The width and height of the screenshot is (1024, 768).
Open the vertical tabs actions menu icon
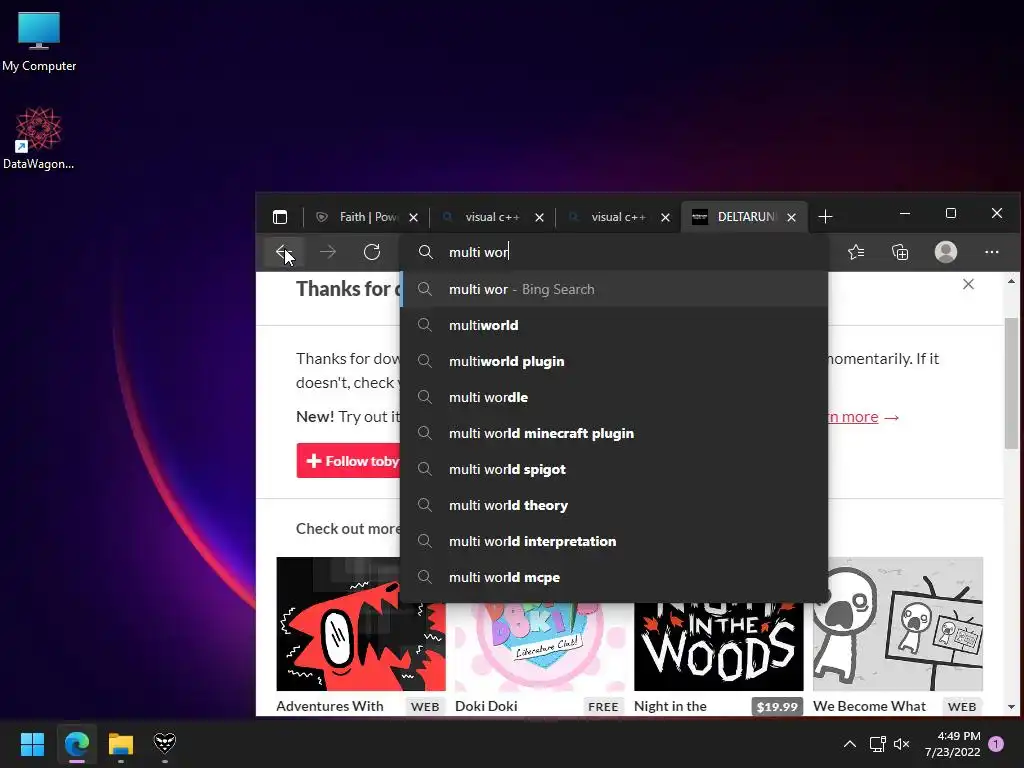[x=280, y=217]
